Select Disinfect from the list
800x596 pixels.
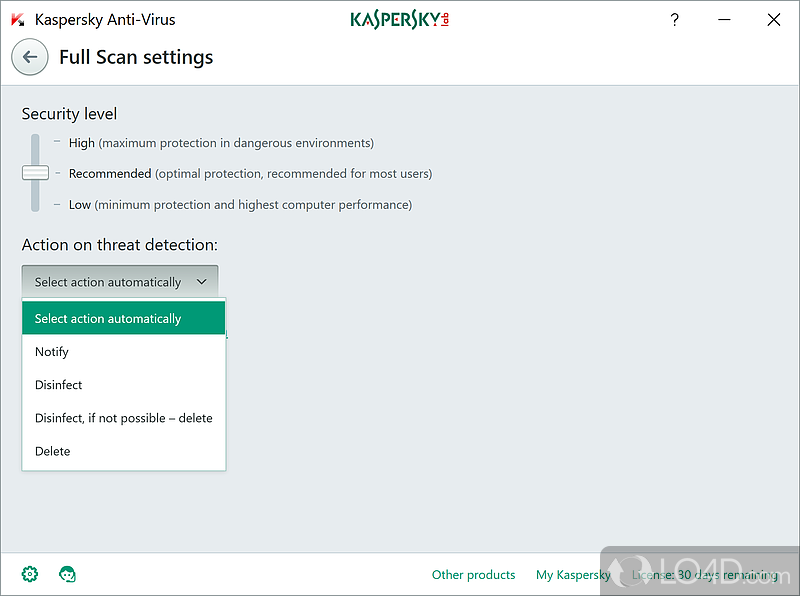click(123, 385)
